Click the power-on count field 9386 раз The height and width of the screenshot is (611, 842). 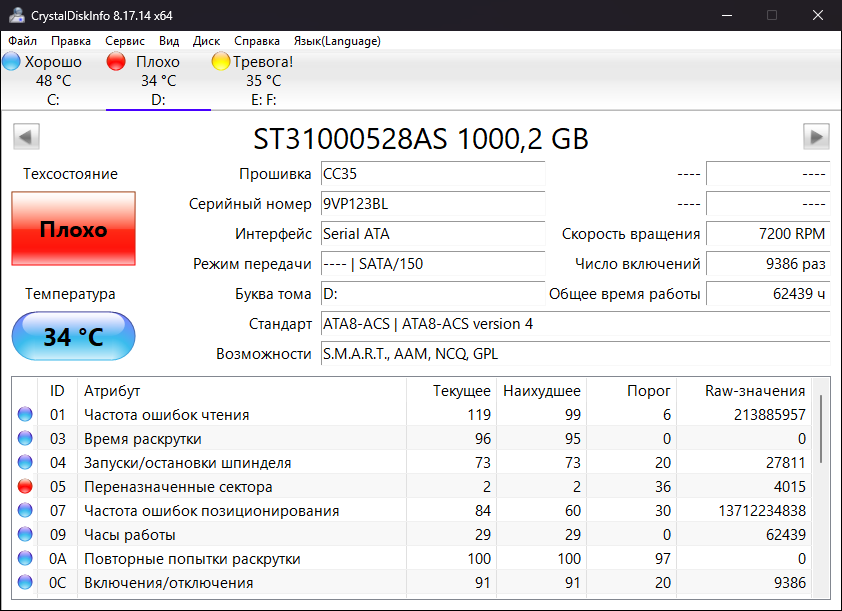(x=768, y=264)
